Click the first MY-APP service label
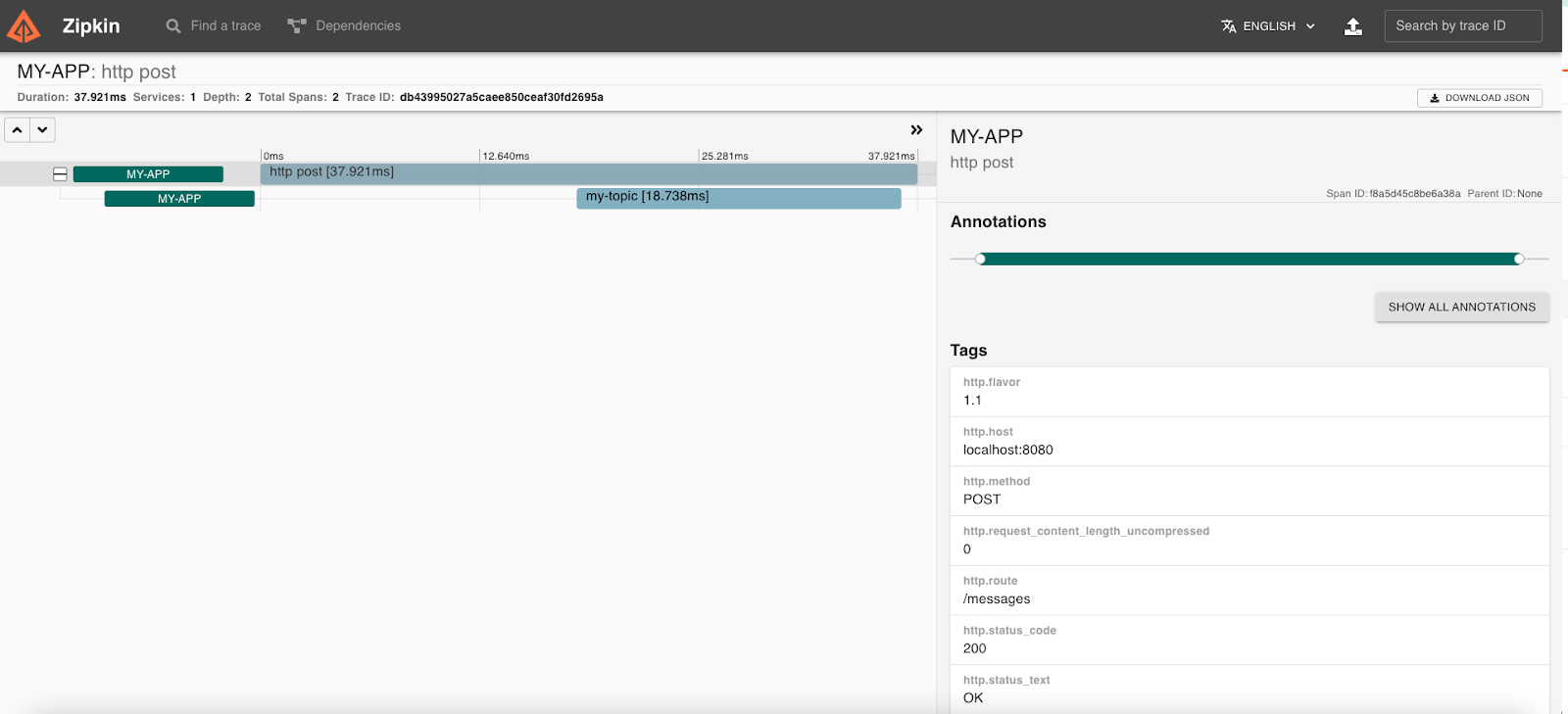The width and height of the screenshot is (1568, 714). [148, 174]
